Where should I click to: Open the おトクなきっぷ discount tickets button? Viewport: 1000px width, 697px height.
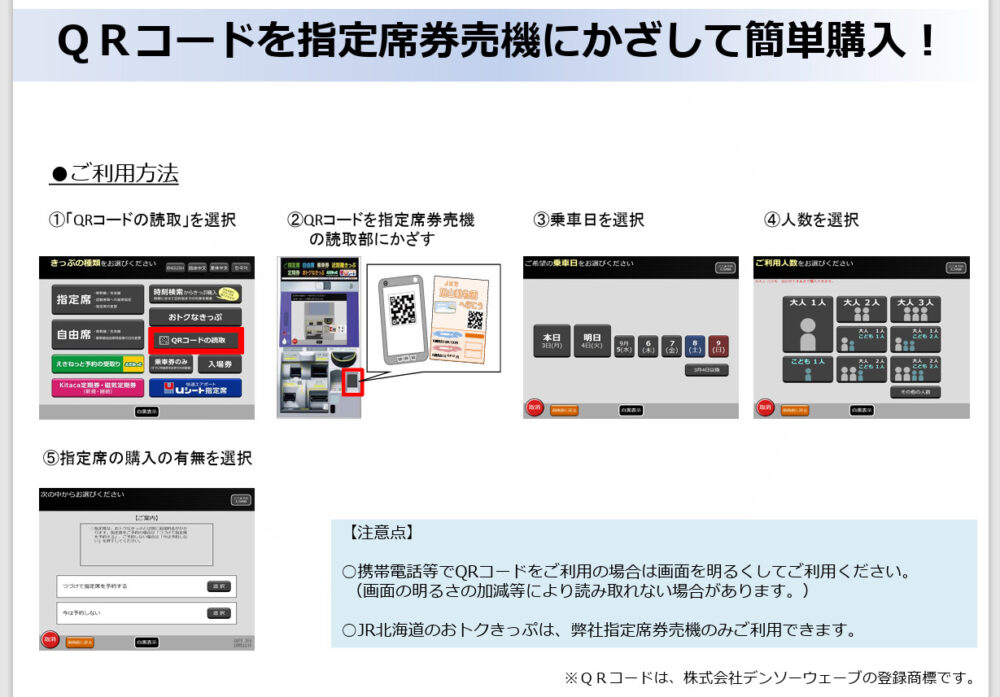click(195, 317)
